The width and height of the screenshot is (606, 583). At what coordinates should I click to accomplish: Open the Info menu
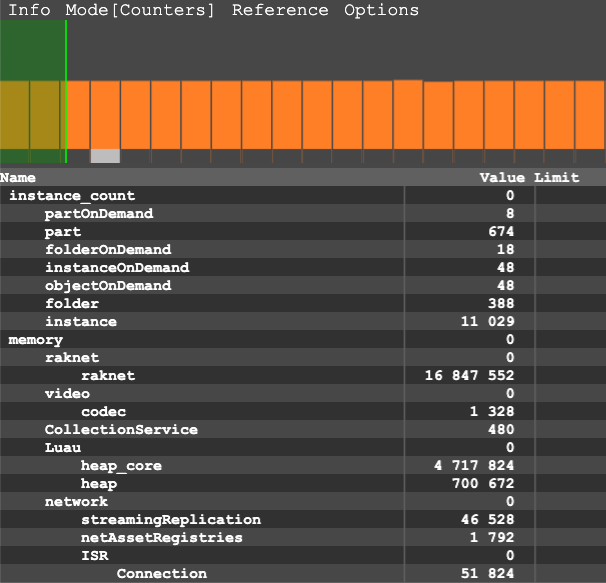29,10
